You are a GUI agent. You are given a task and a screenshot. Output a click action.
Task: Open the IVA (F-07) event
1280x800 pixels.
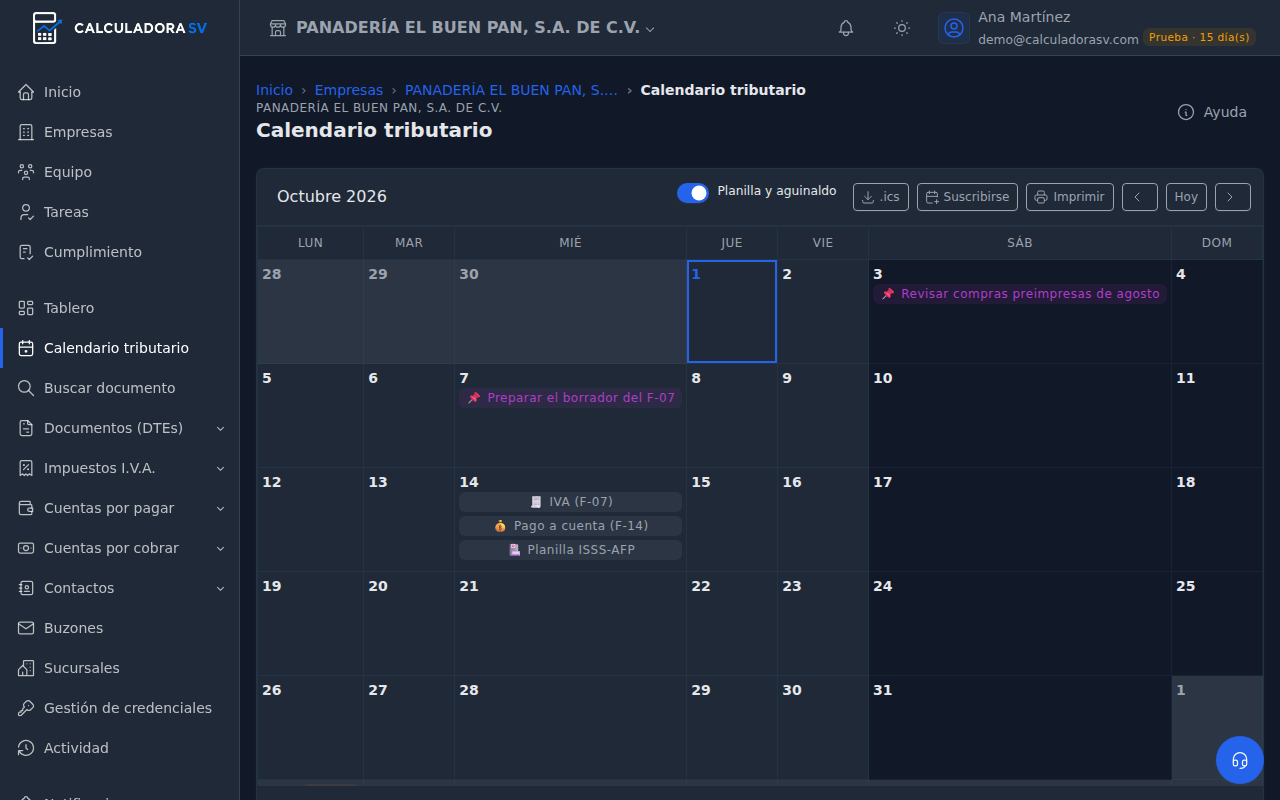coord(571,502)
